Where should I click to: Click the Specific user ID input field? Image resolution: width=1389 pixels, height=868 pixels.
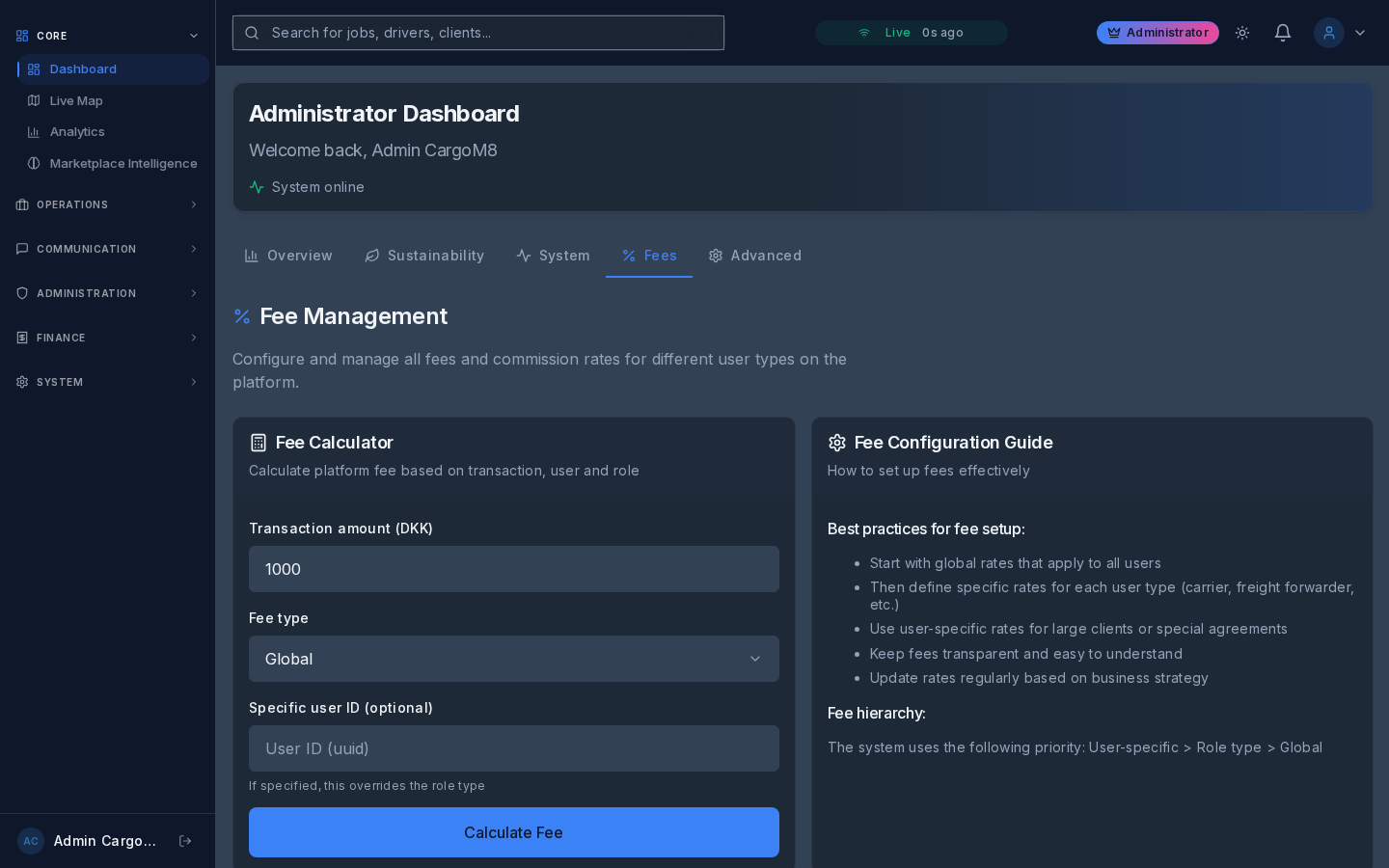pos(514,748)
